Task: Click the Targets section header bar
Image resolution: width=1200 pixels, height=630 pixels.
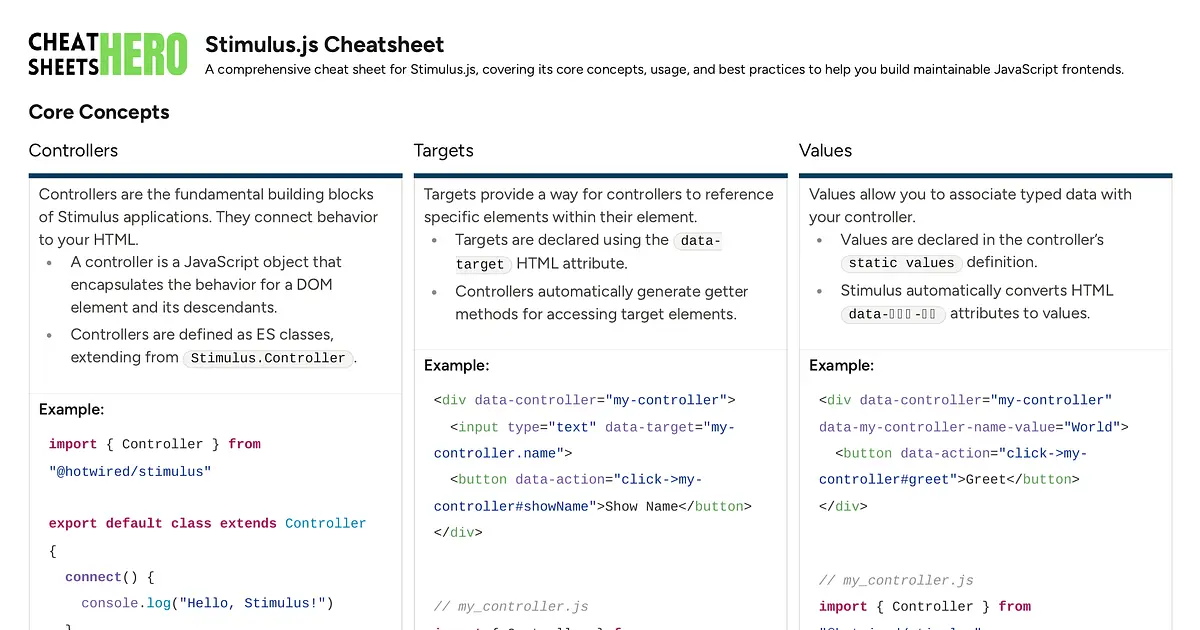Action: (x=600, y=173)
